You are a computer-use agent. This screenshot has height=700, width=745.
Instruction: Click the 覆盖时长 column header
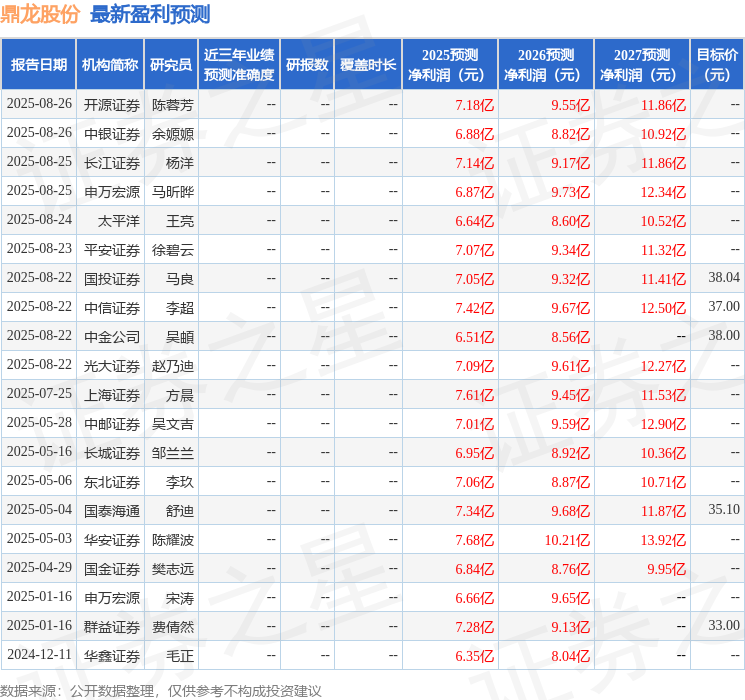tap(368, 65)
